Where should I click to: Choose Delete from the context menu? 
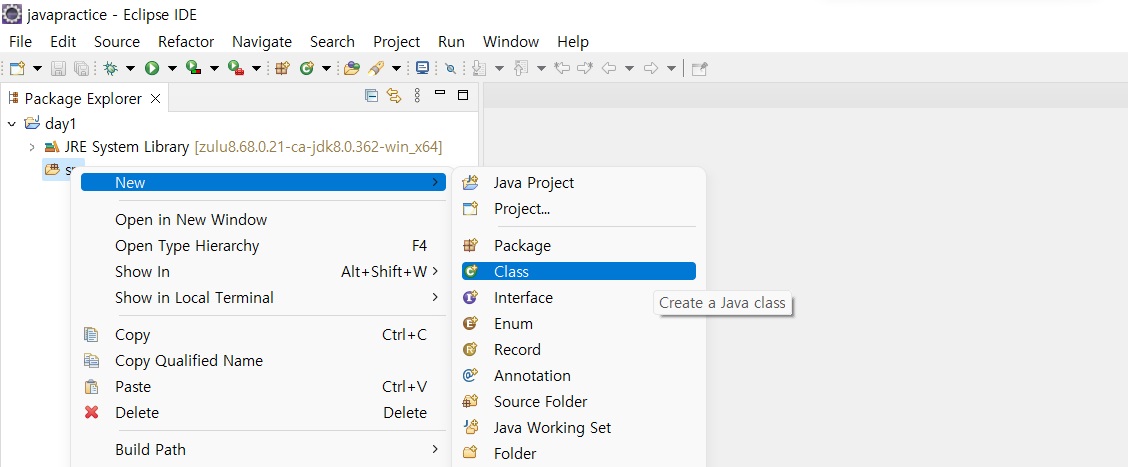(x=263, y=413)
